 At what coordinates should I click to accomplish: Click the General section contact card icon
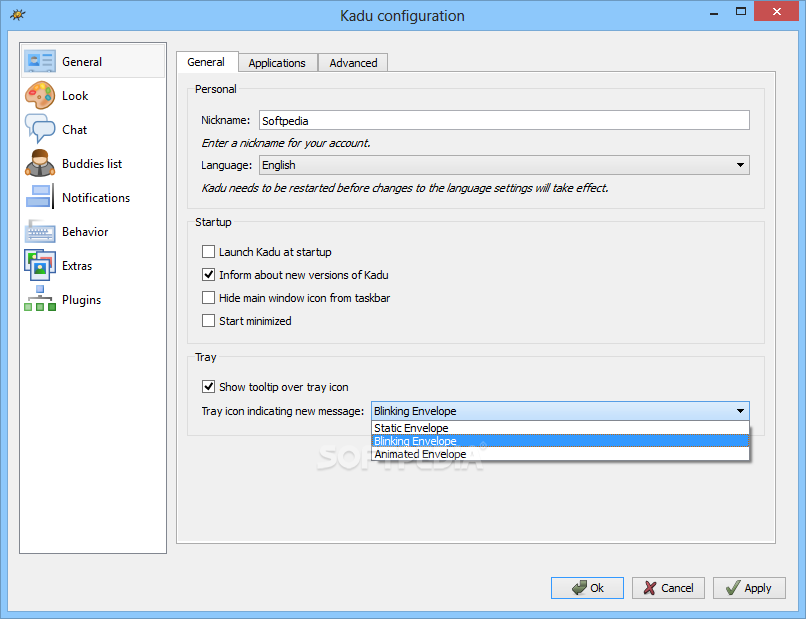coord(40,61)
